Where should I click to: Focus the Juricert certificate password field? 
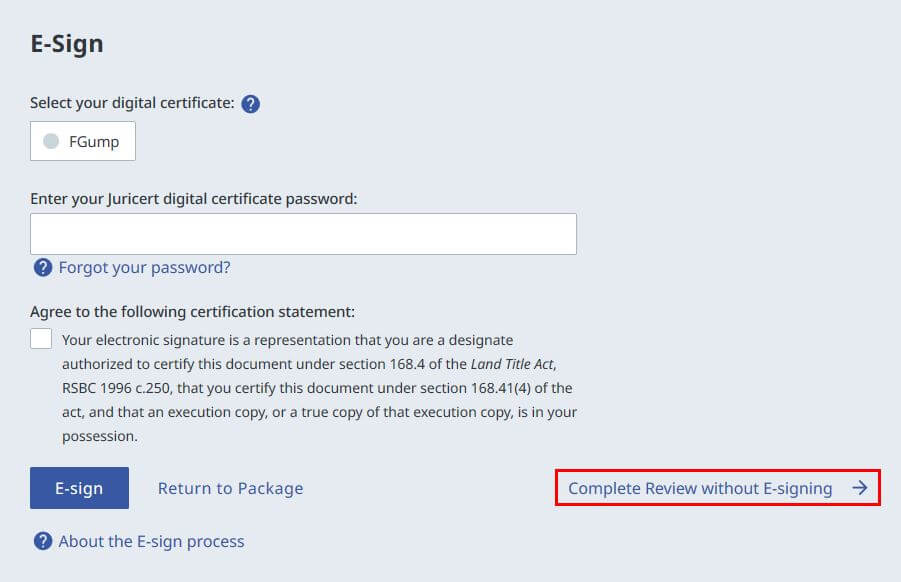click(303, 234)
